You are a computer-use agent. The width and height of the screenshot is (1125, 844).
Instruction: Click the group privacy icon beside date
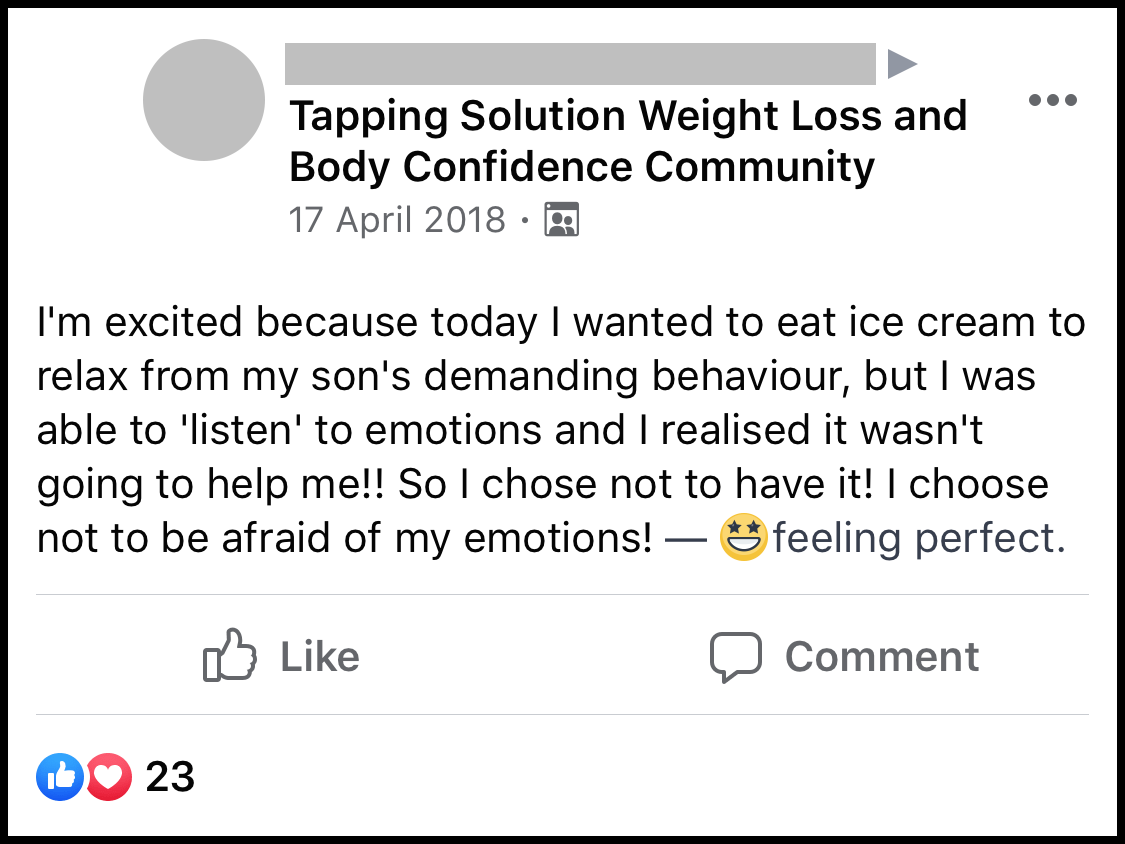click(x=562, y=219)
